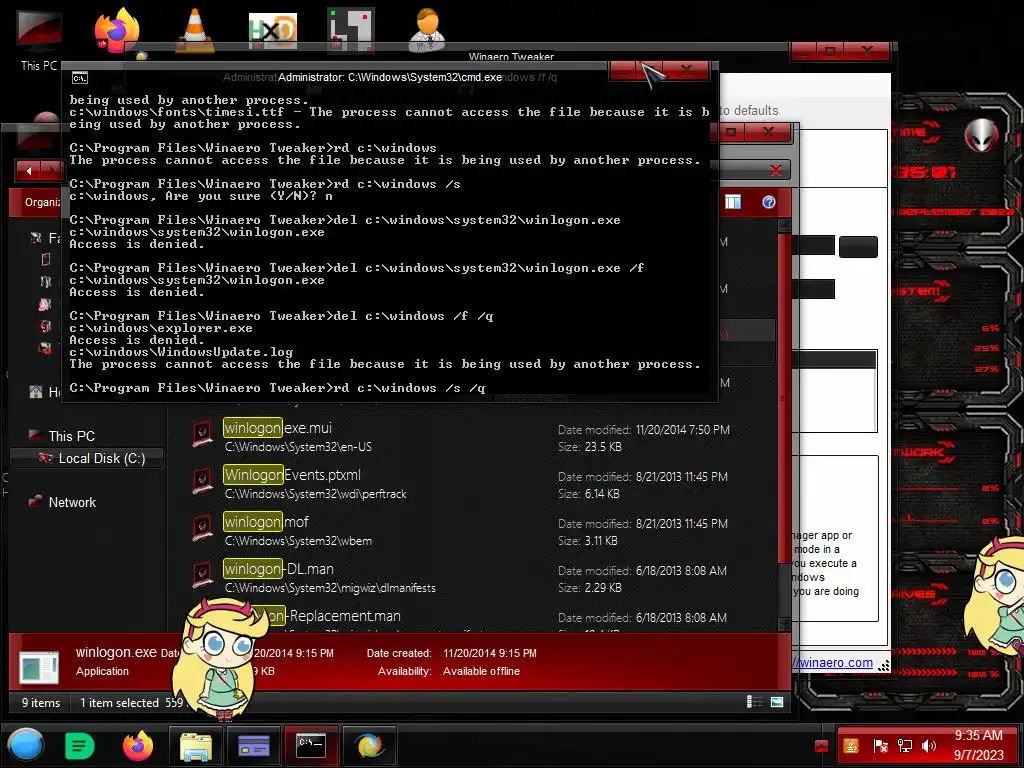
Task: Open the user figure desktop icon
Action: 428,29
